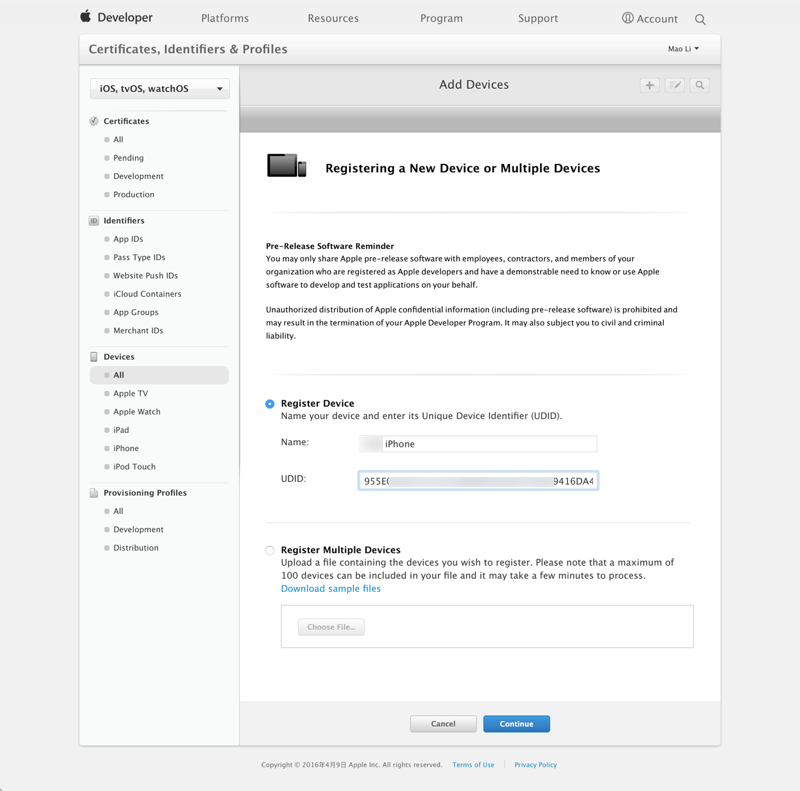Click the Continue button
Screen dimensions: 800x791
[x=516, y=724]
